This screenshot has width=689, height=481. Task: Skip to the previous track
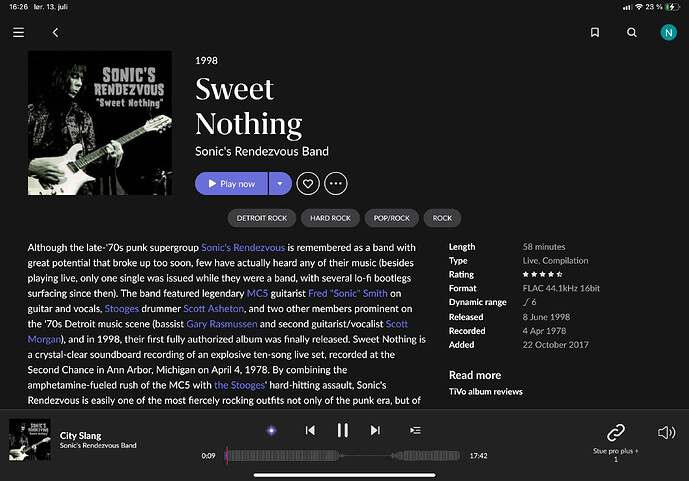pos(310,430)
